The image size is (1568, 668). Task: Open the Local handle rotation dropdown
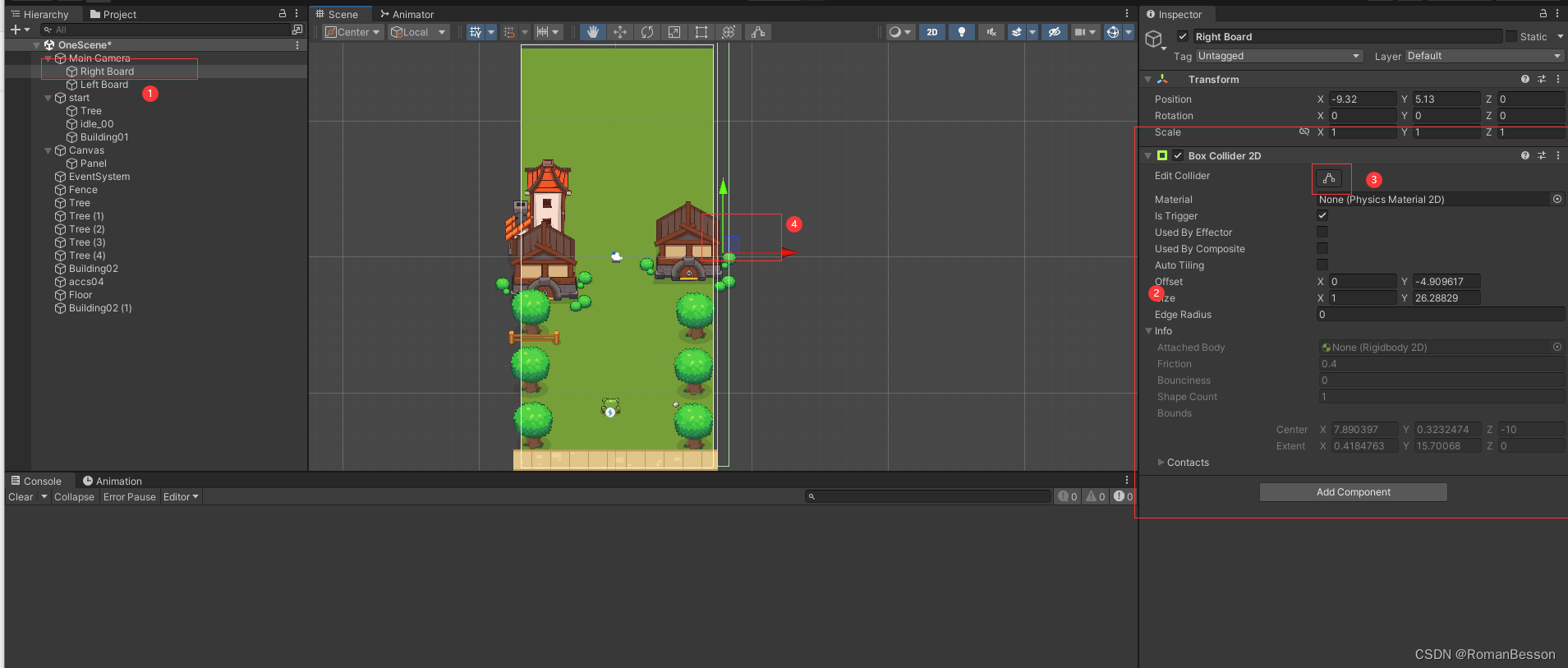pos(418,32)
